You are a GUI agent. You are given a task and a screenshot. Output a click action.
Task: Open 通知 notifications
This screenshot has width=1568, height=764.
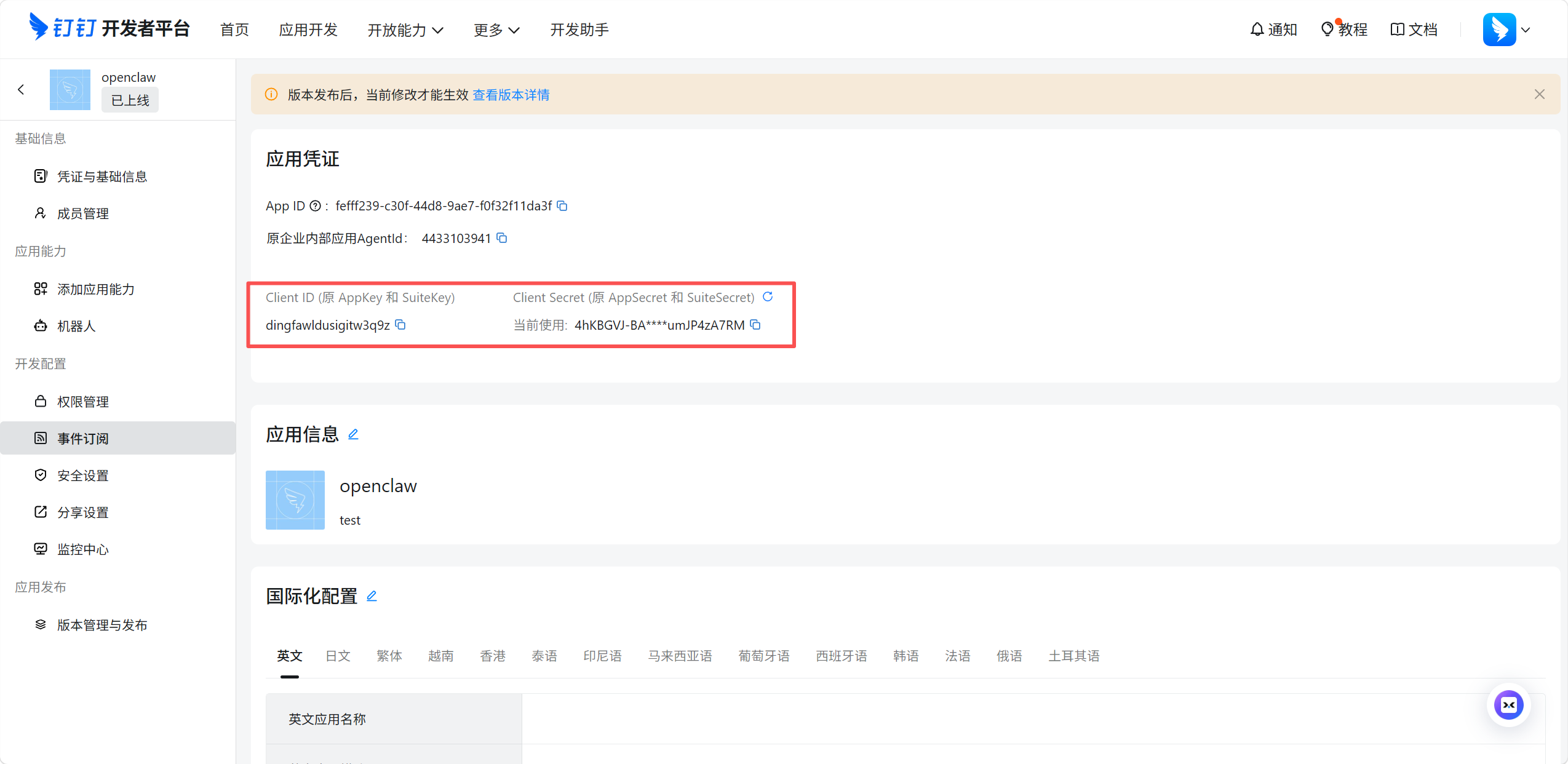[x=1273, y=30]
